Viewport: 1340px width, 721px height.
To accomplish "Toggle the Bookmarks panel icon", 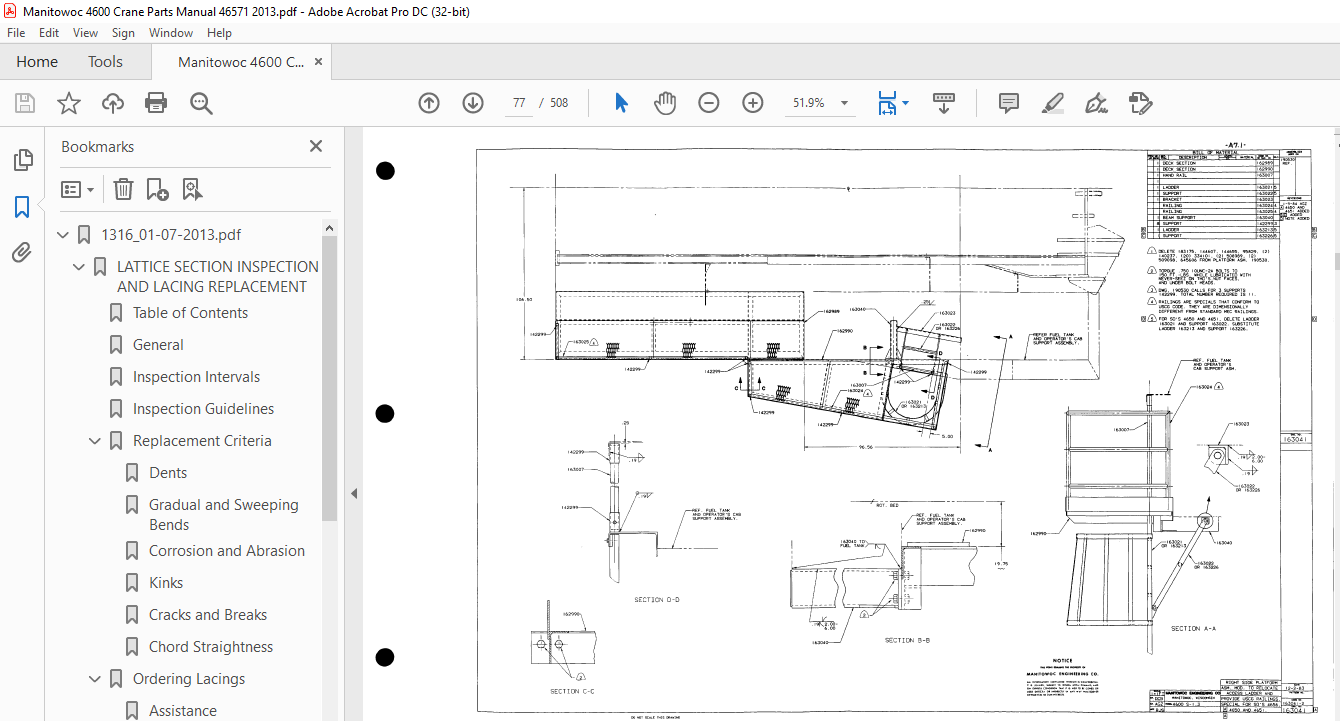I will tap(22, 207).
